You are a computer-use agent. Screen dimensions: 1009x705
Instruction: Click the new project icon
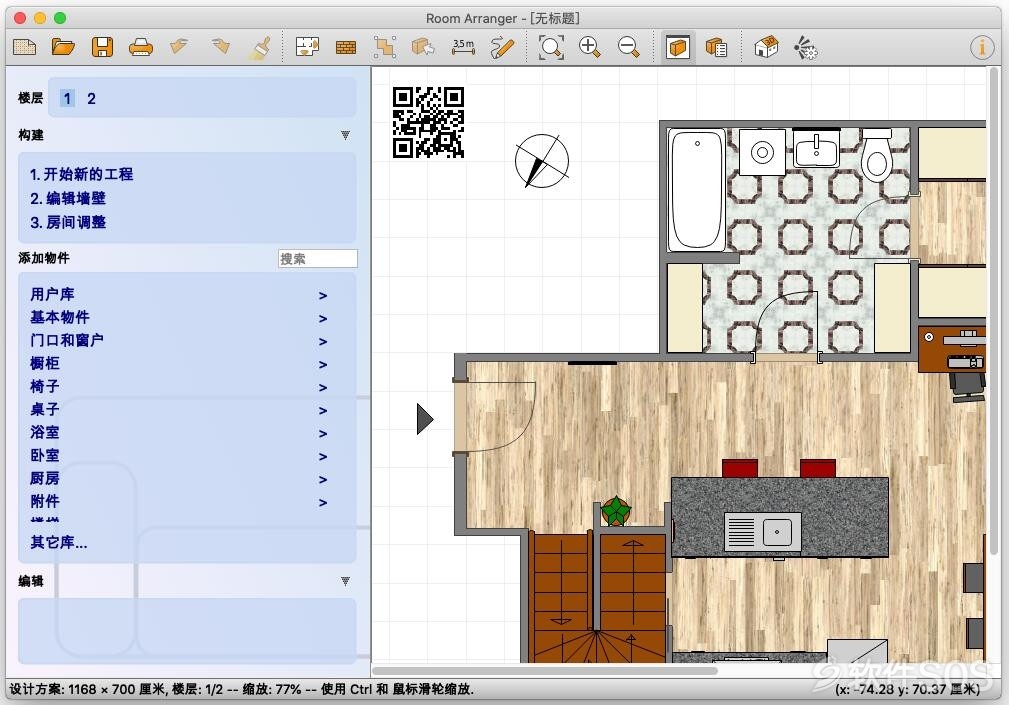coord(25,47)
